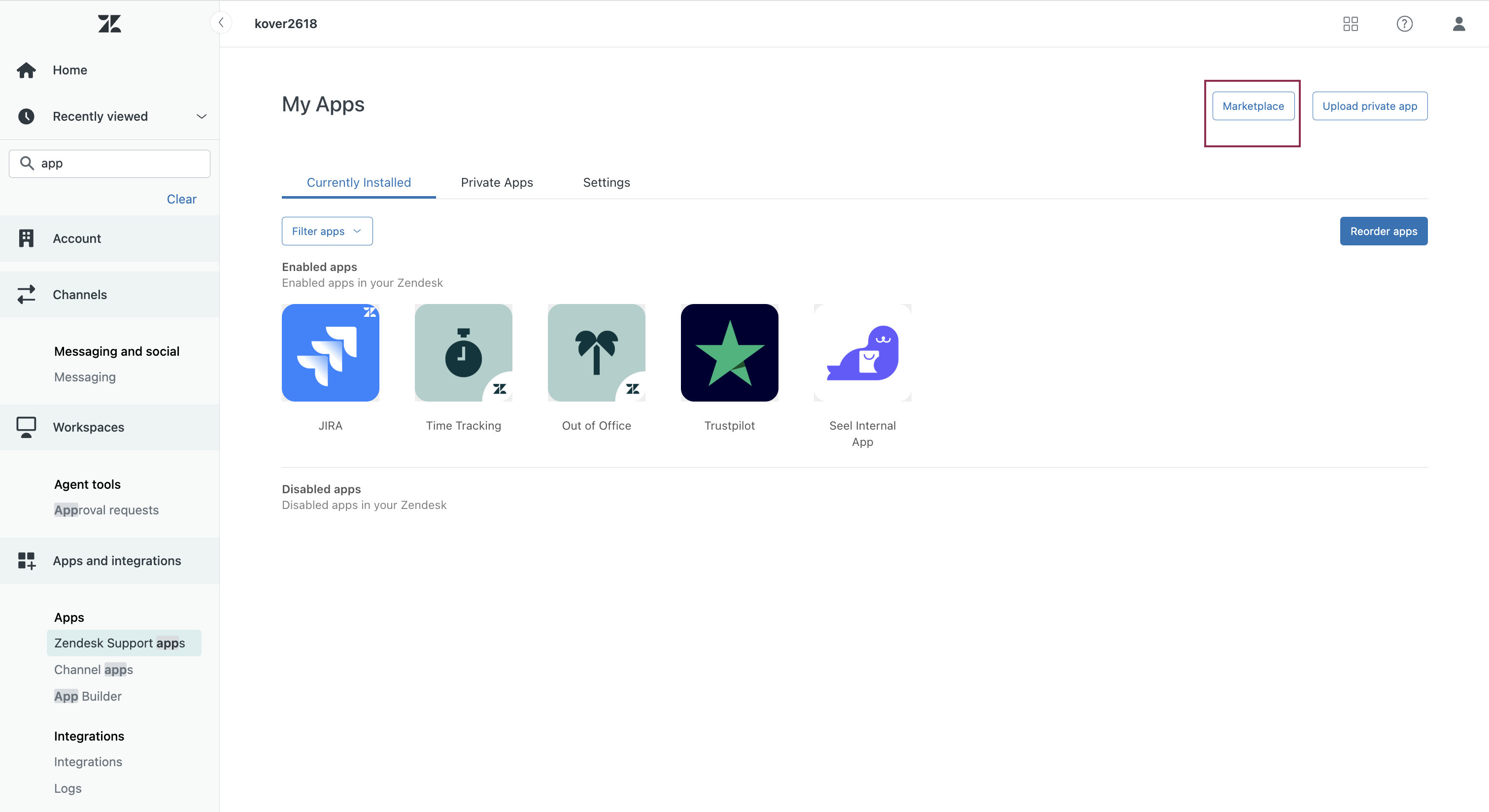Open the Out of Office app icon
The width and height of the screenshot is (1489, 812).
(596, 353)
